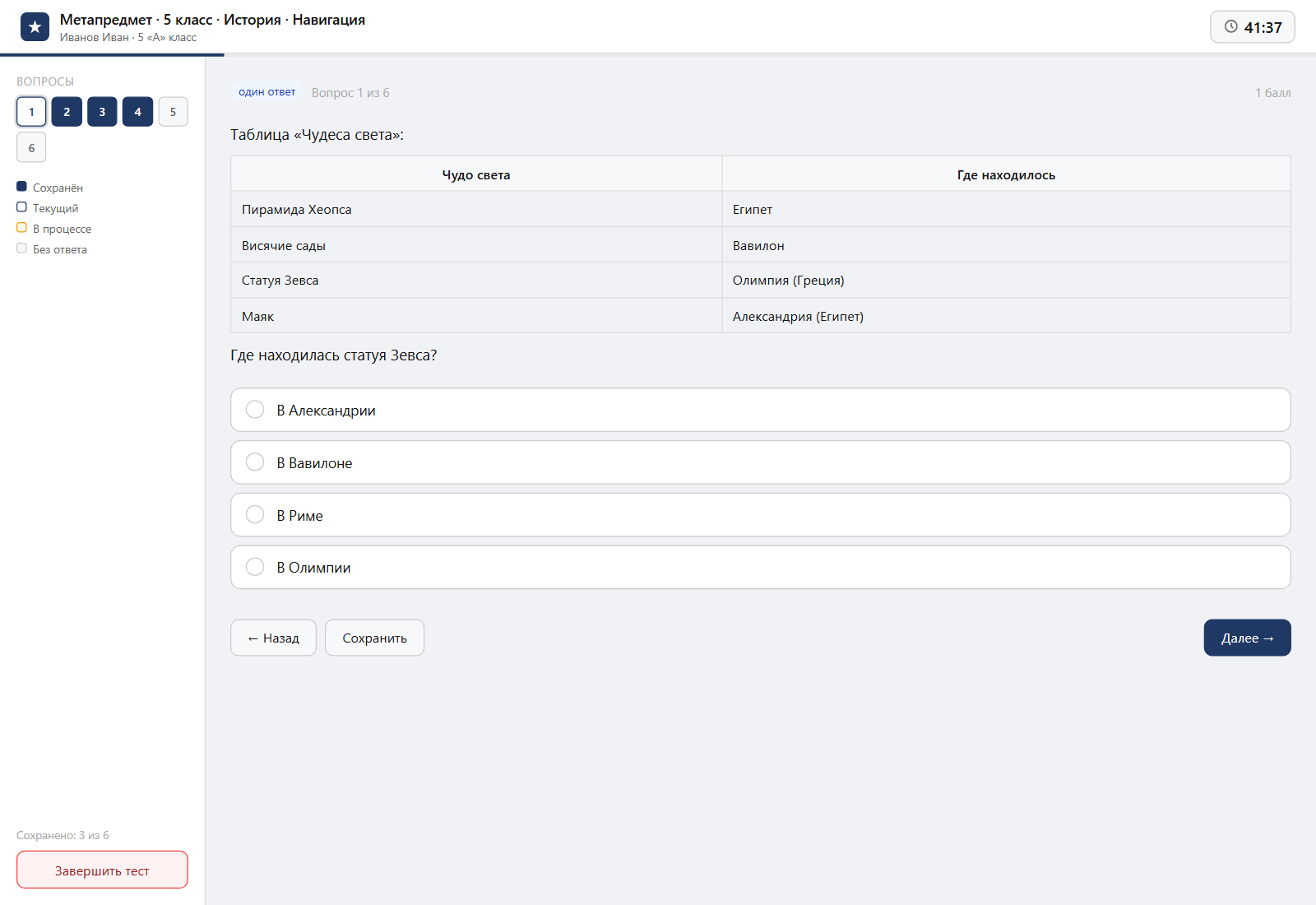This screenshot has width=1316, height=905.
Task: Click question text "Где находилась статуя Зевса?"
Action: pyautogui.click(x=333, y=355)
